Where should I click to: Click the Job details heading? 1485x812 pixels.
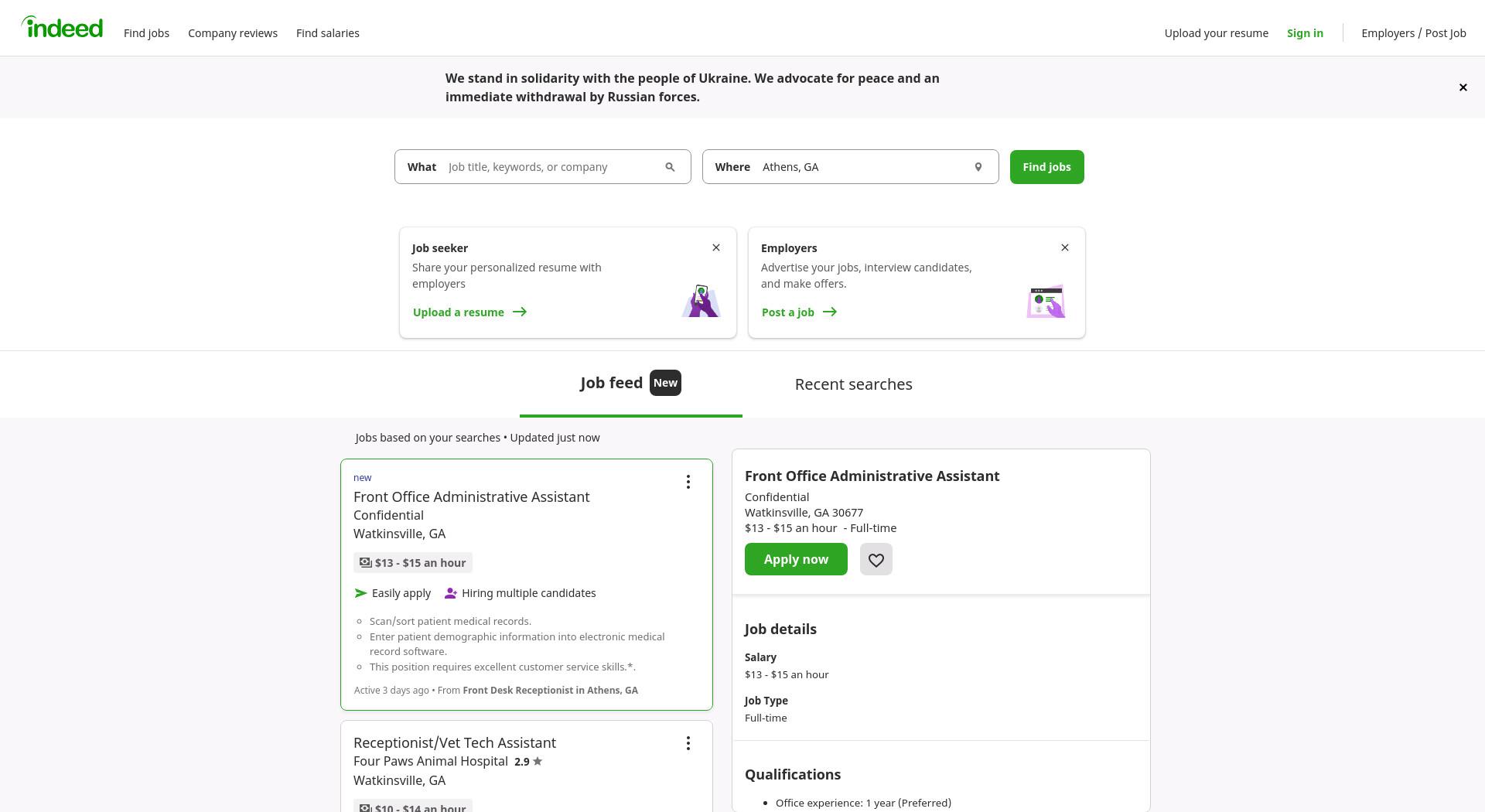click(780, 629)
